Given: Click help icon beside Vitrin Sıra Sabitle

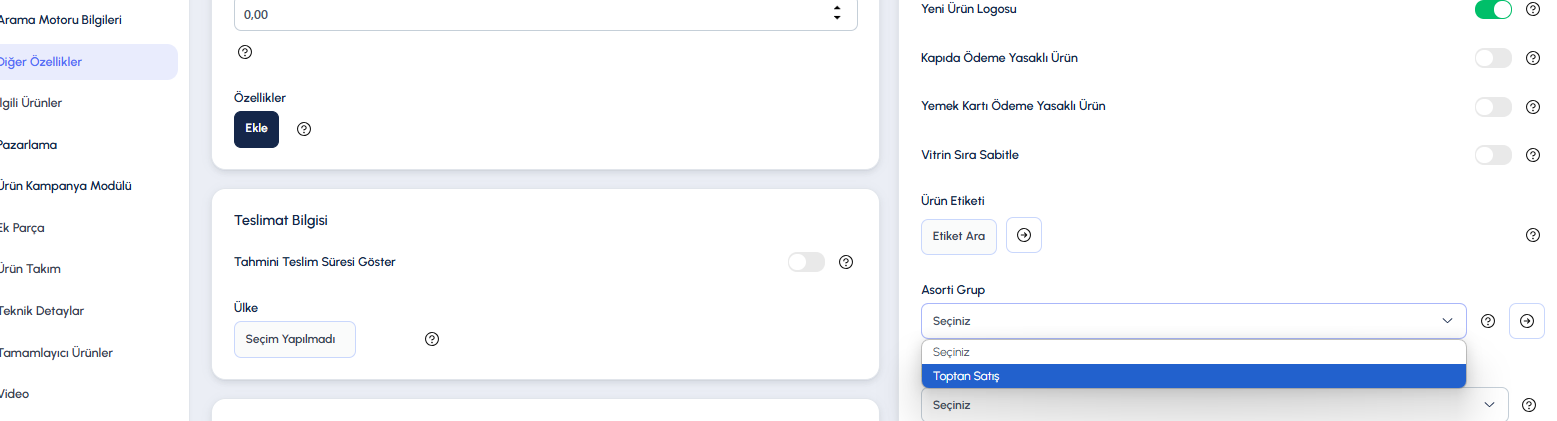Looking at the screenshot, I should pos(1532,155).
